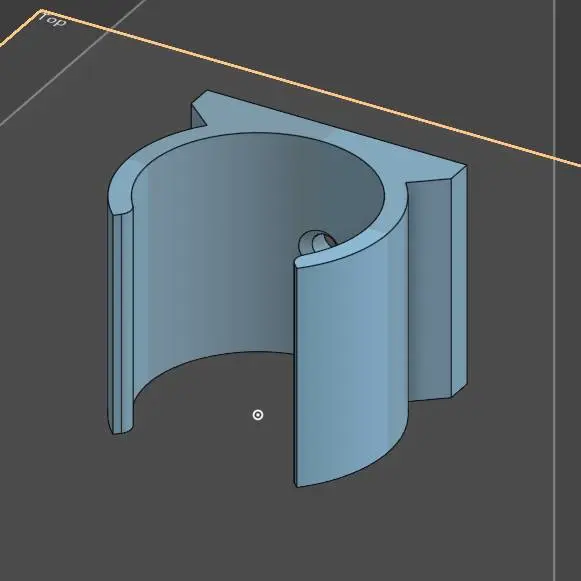Click the "Top" plane label
The width and height of the screenshot is (581, 581).
[x=53, y=20]
